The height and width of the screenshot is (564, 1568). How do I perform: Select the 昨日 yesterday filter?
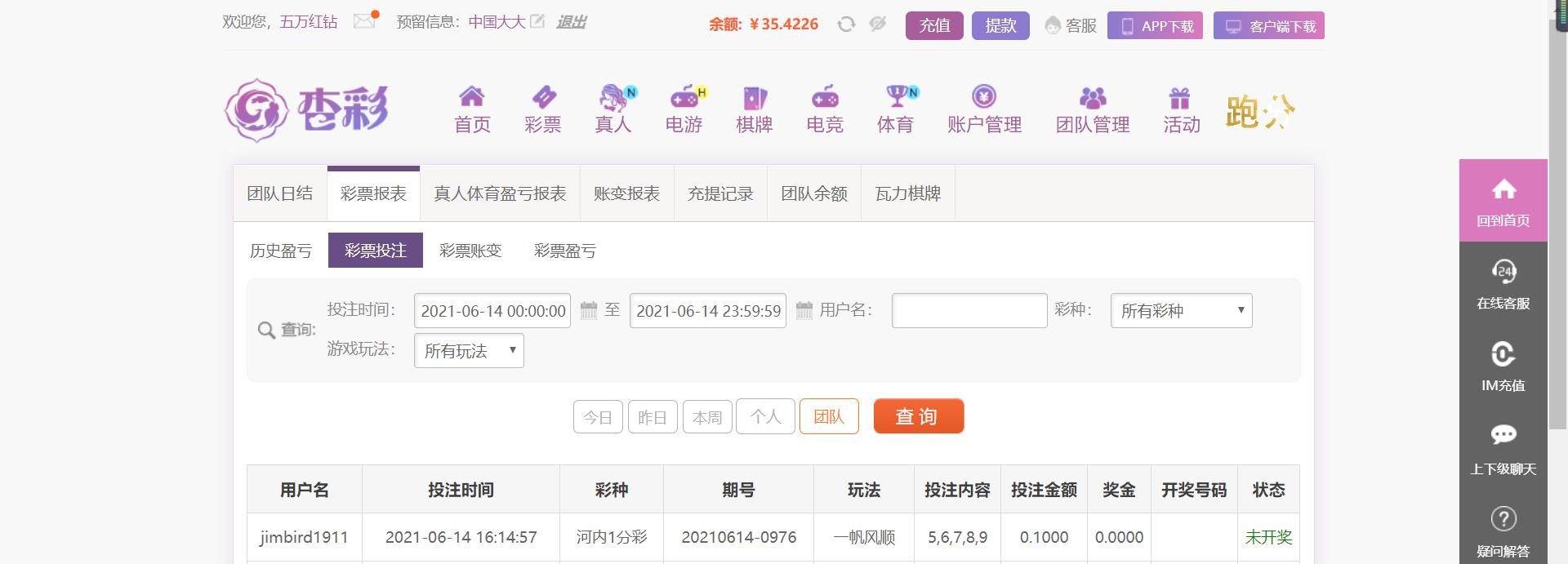pos(653,417)
